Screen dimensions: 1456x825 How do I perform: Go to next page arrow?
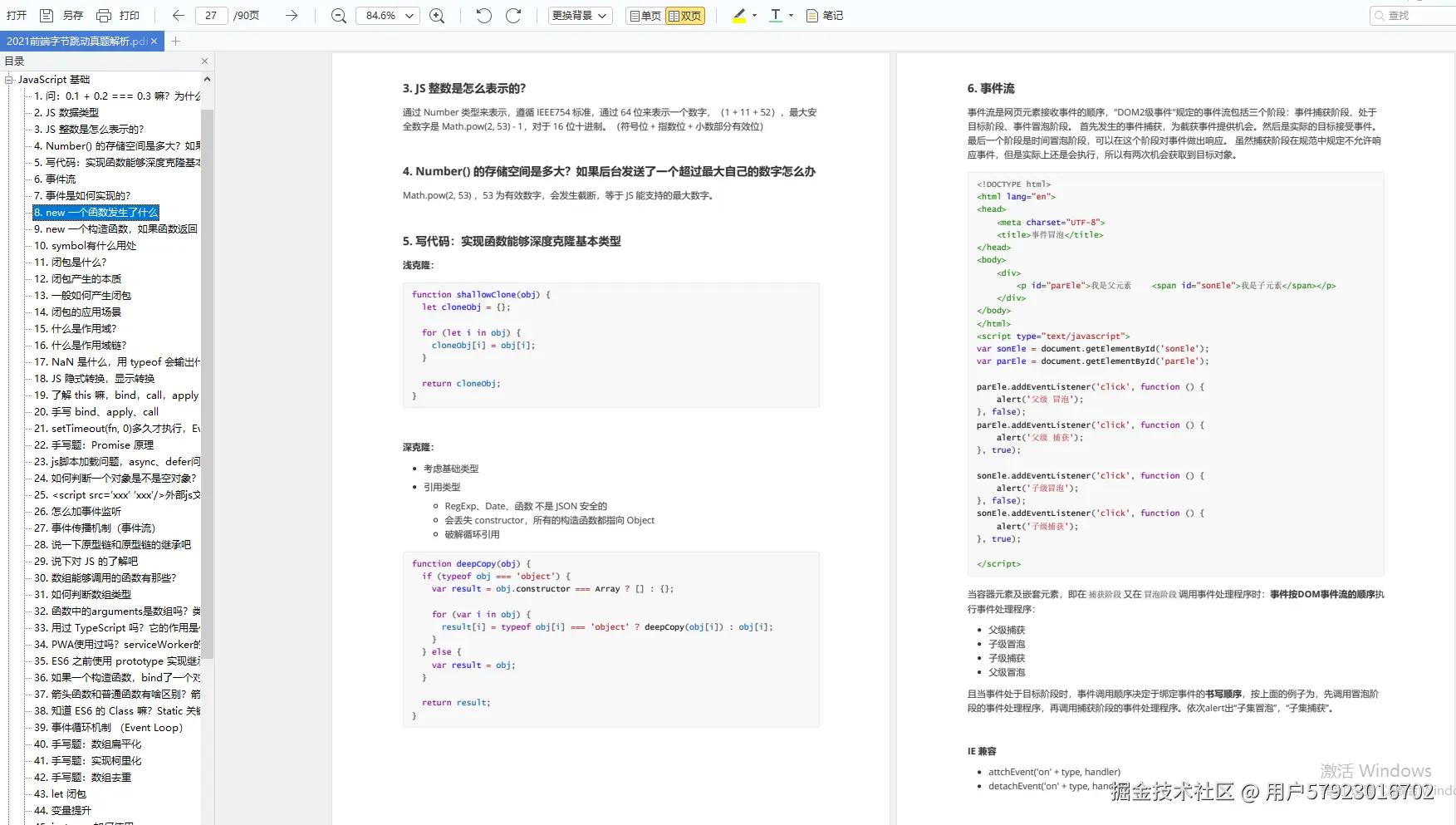coord(292,15)
